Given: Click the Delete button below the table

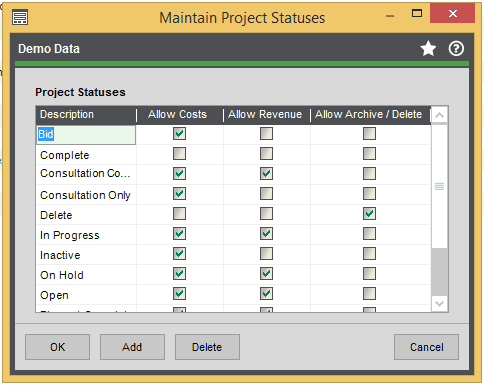Looking at the screenshot, I should pyautogui.click(x=207, y=347).
